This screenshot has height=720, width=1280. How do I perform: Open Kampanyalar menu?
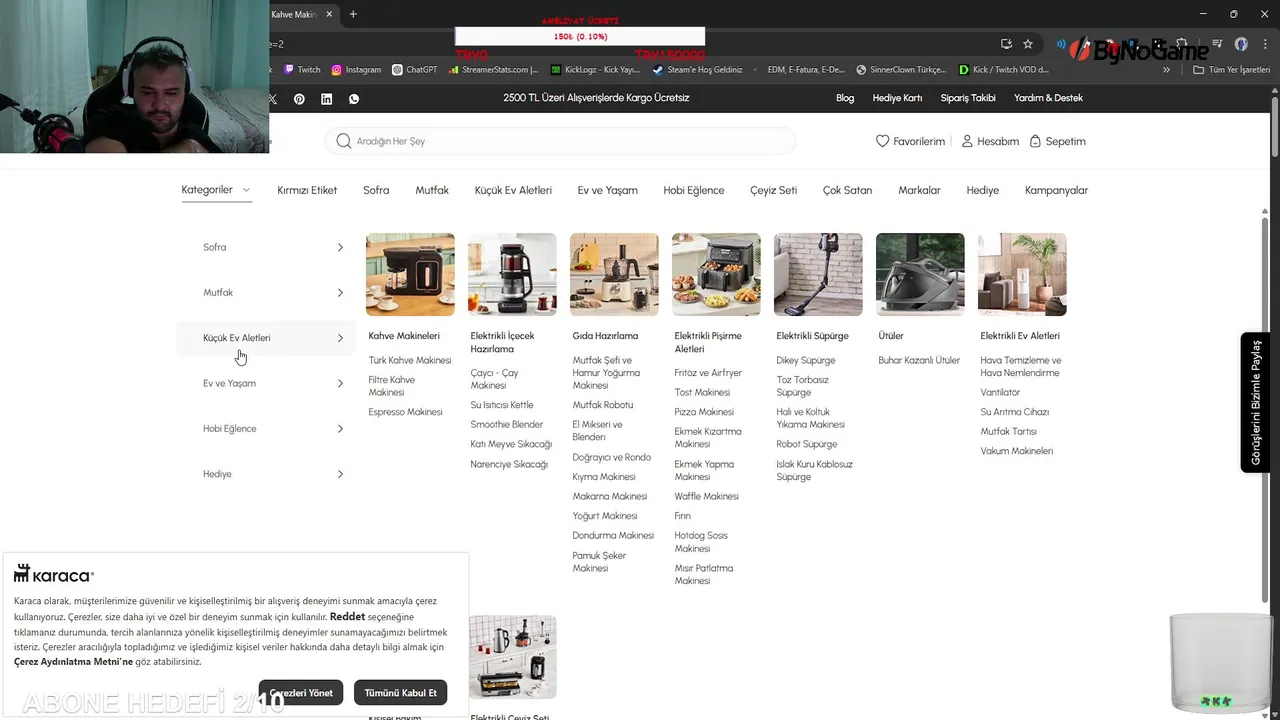1056,190
